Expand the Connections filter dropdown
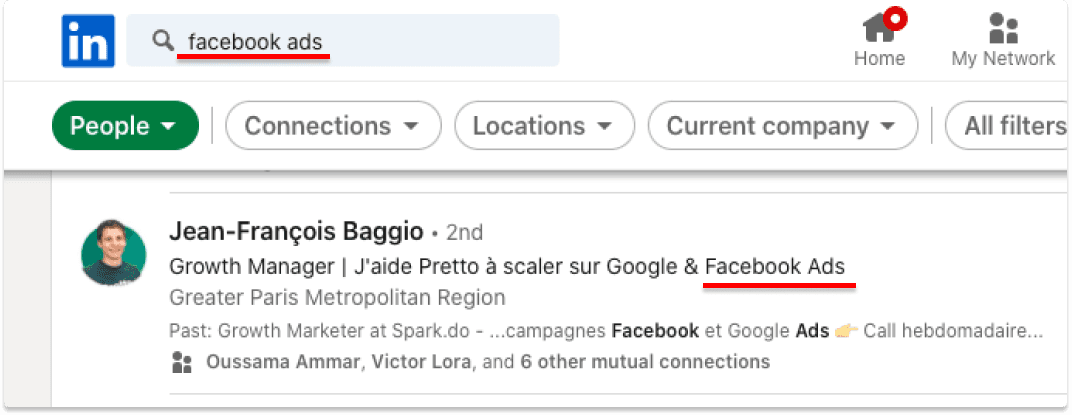The height and width of the screenshot is (415, 1072). click(x=334, y=126)
